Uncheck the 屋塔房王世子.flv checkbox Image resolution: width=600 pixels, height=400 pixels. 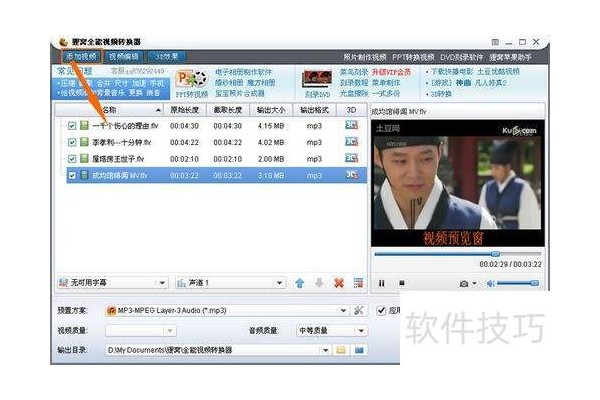point(72,159)
